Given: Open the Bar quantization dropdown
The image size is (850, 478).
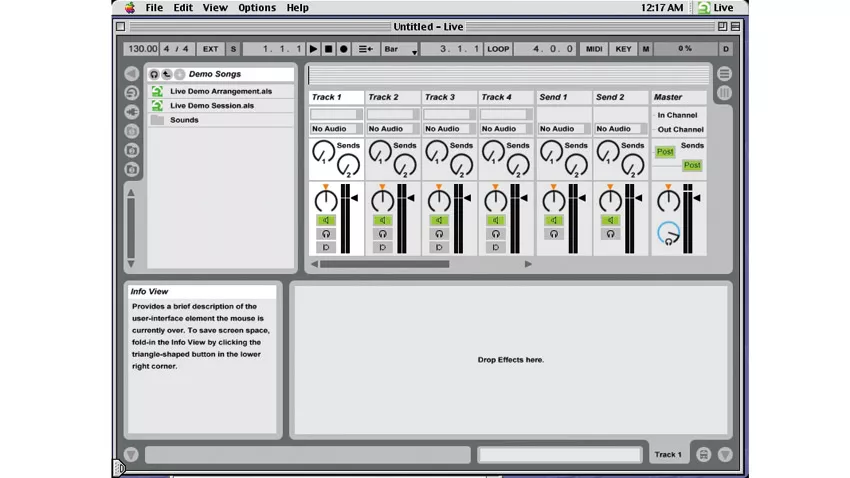Looking at the screenshot, I should tap(399, 49).
